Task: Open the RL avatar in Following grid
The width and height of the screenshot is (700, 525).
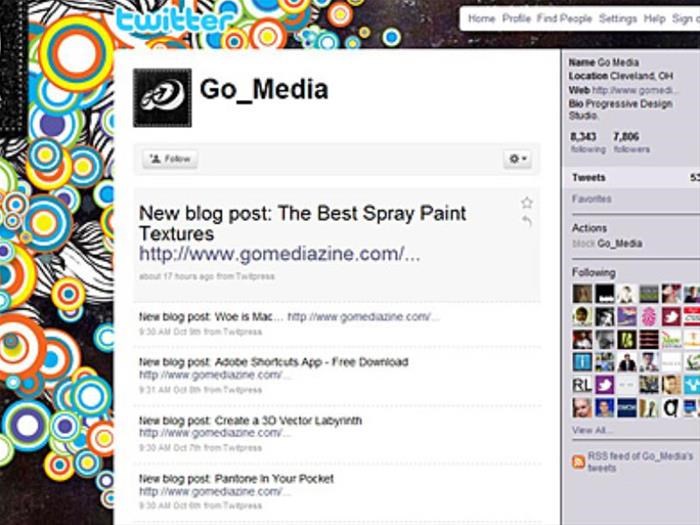Action: click(582, 385)
